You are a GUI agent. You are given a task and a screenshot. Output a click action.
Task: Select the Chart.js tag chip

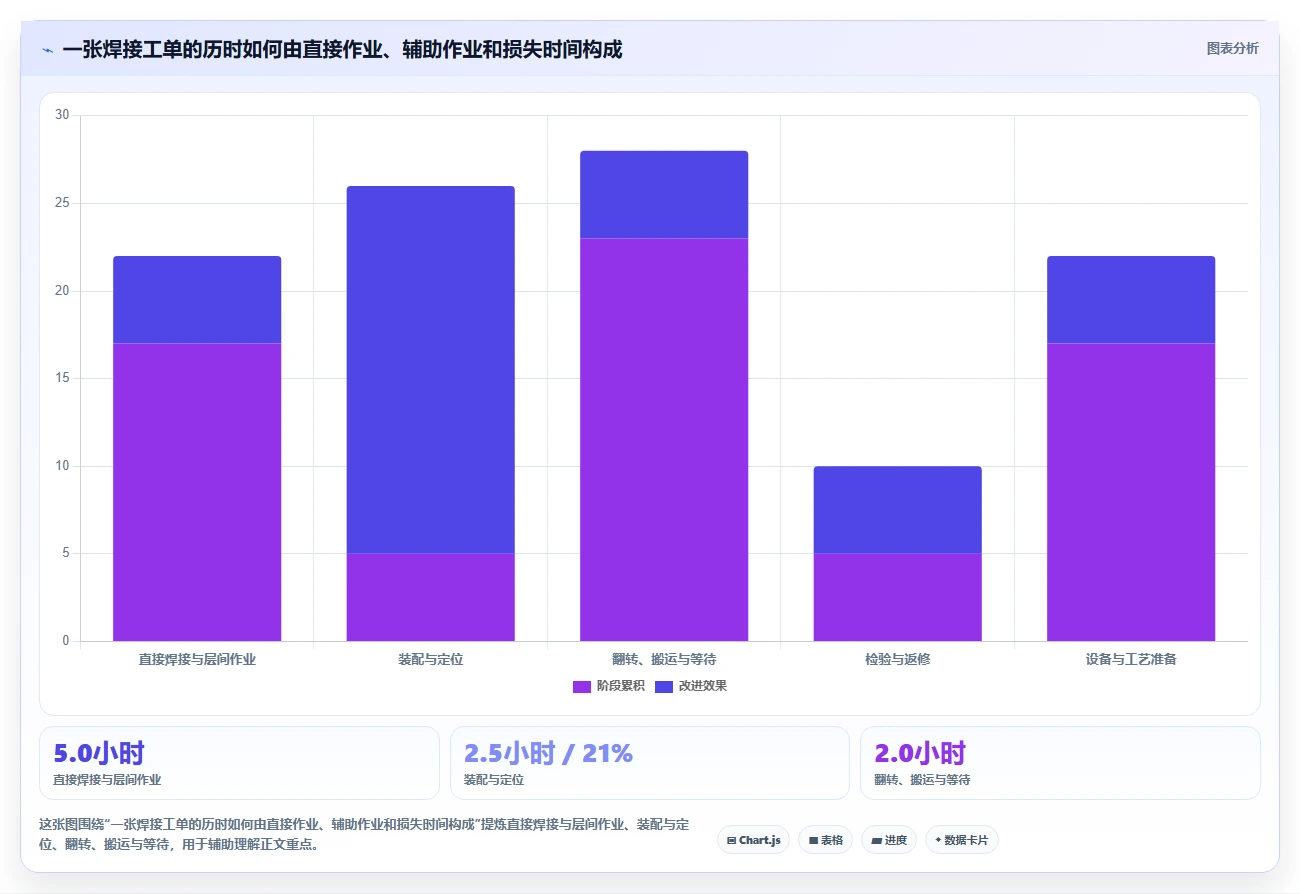coord(753,840)
